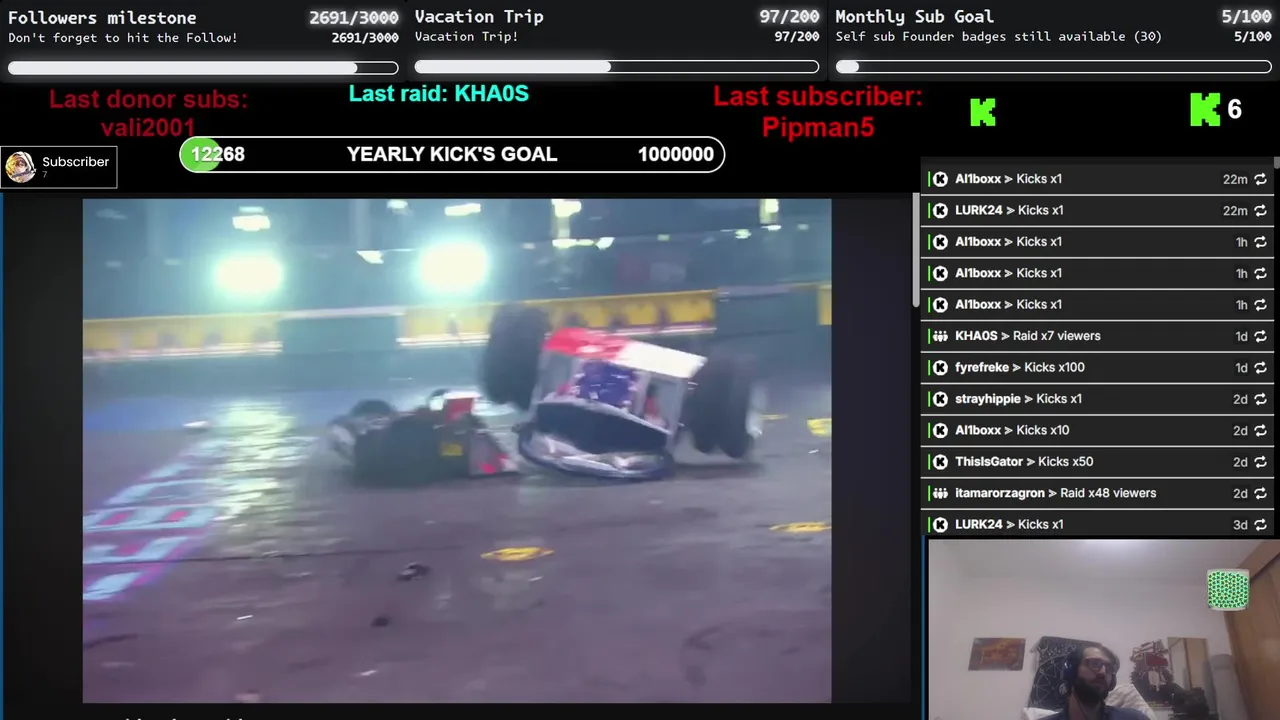Replay the strayhippie Kicks x1 alert
This screenshot has height=720, width=1280.
pyautogui.click(x=1260, y=399)
